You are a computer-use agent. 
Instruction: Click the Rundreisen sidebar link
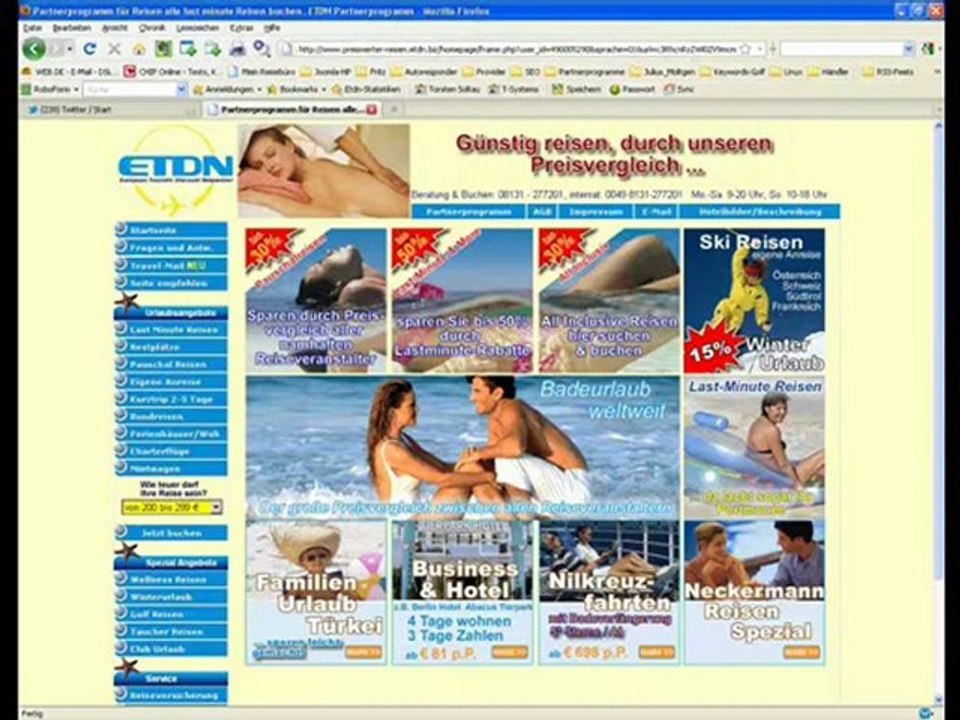[171, 416]
